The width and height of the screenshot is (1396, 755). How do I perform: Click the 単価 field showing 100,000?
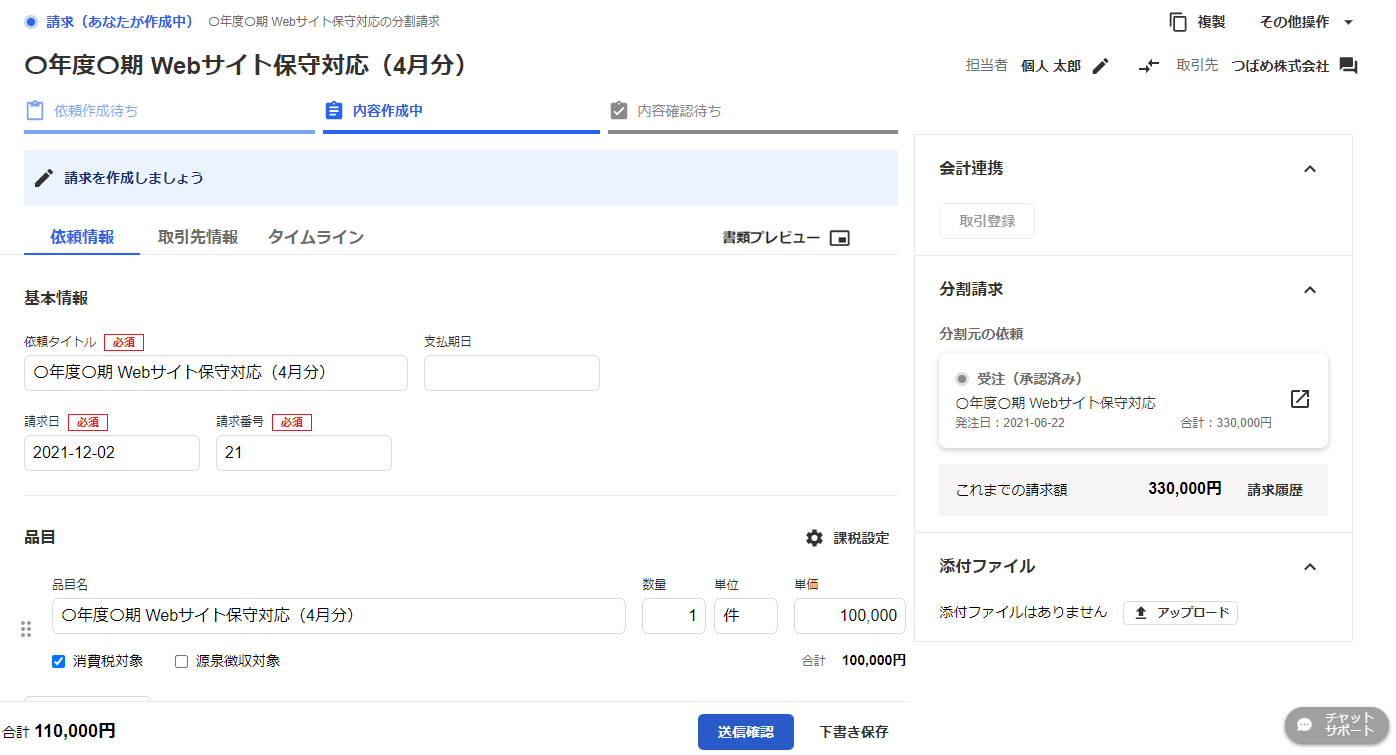(x=850, y=616)
